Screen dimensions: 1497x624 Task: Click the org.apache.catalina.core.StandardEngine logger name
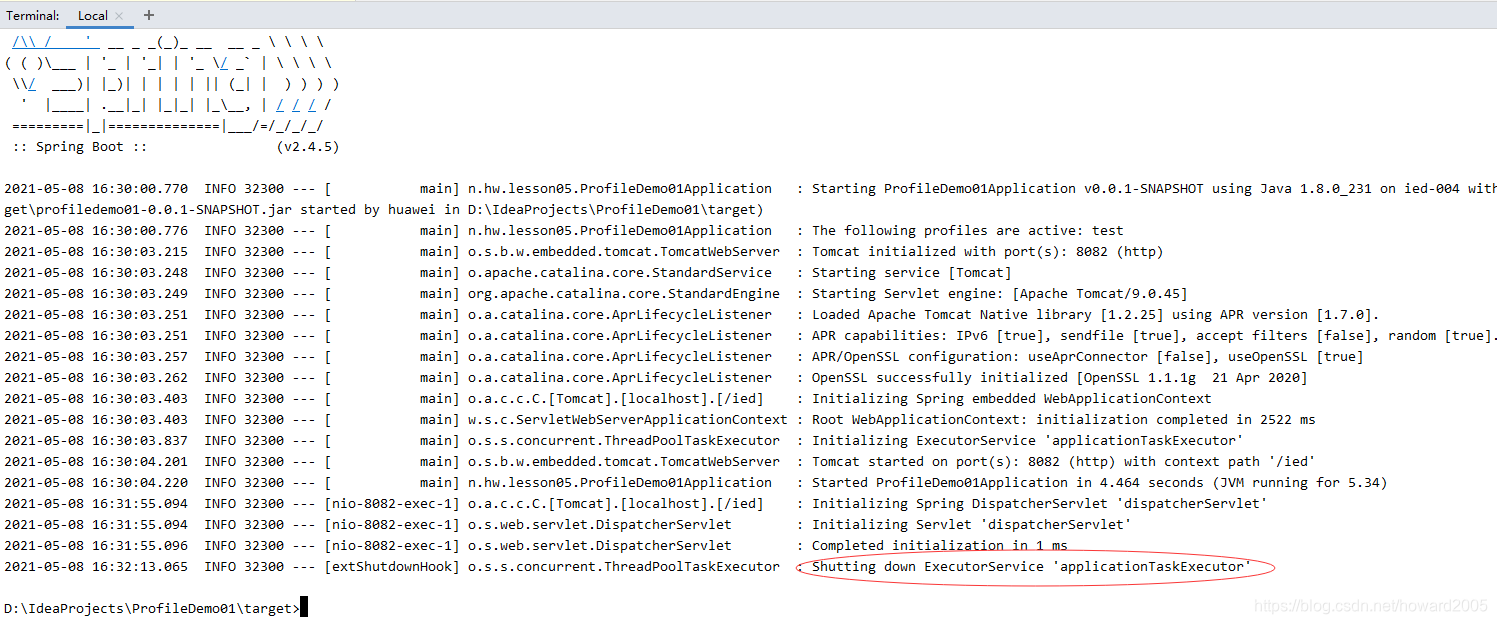point(624,294)
